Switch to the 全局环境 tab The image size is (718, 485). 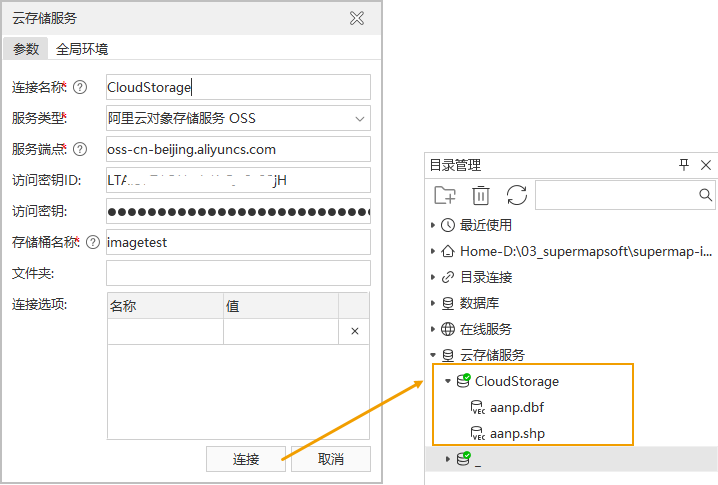coord(82,49)
